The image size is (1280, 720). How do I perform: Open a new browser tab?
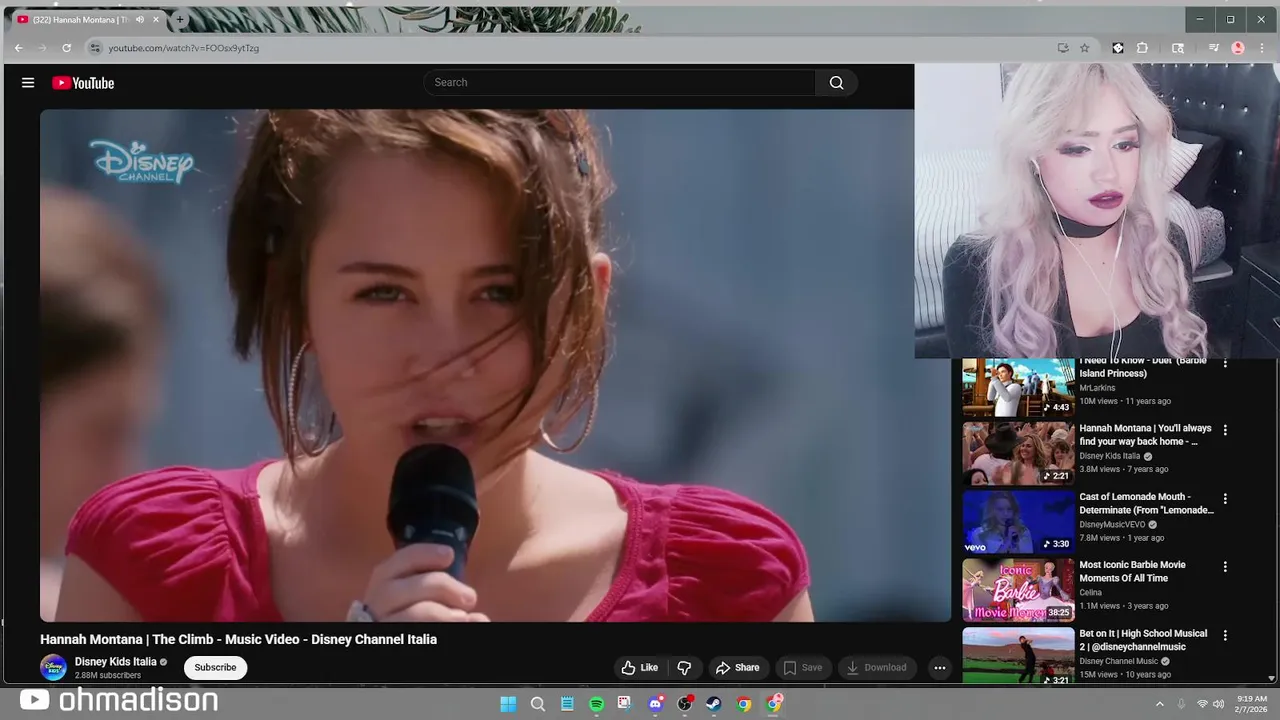click(180, 19)
